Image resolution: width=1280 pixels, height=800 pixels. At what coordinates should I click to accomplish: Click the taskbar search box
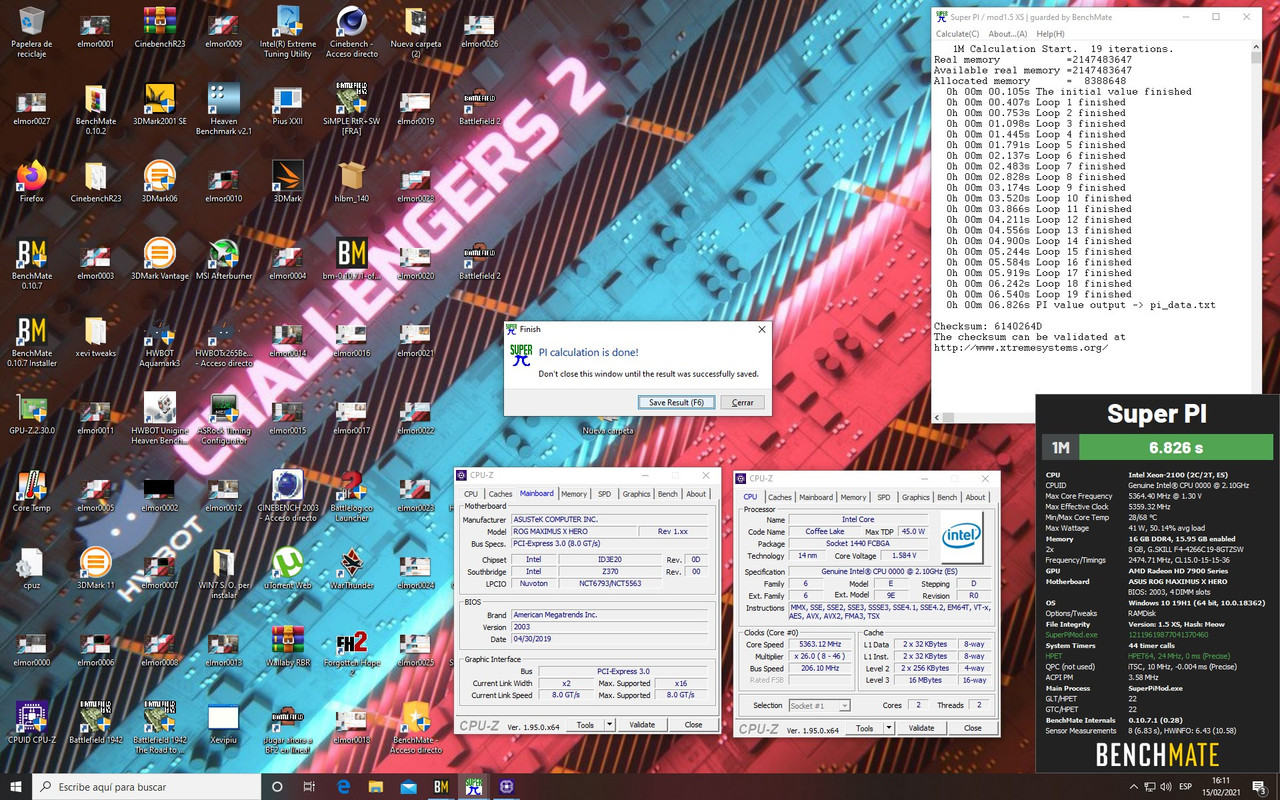pos(146,787)
